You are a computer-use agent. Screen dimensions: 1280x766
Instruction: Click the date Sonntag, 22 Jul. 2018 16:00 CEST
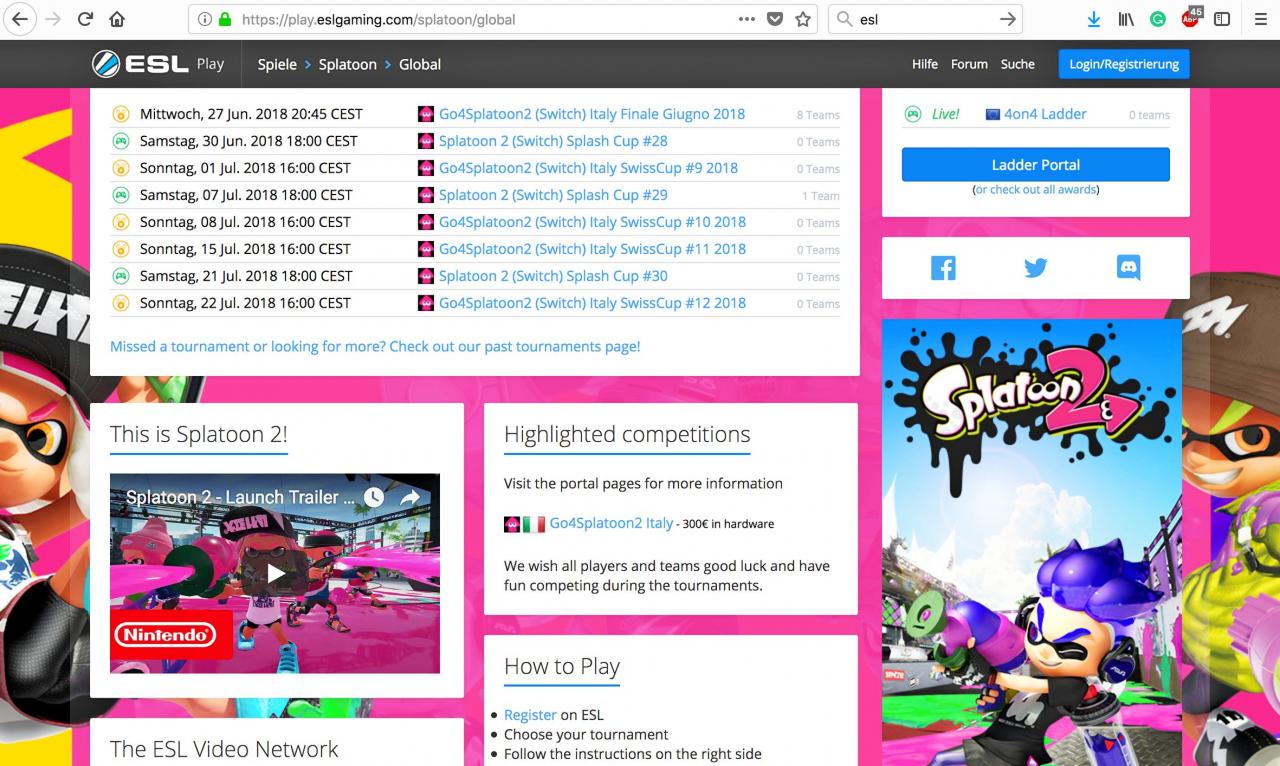(x=245, y=303)
